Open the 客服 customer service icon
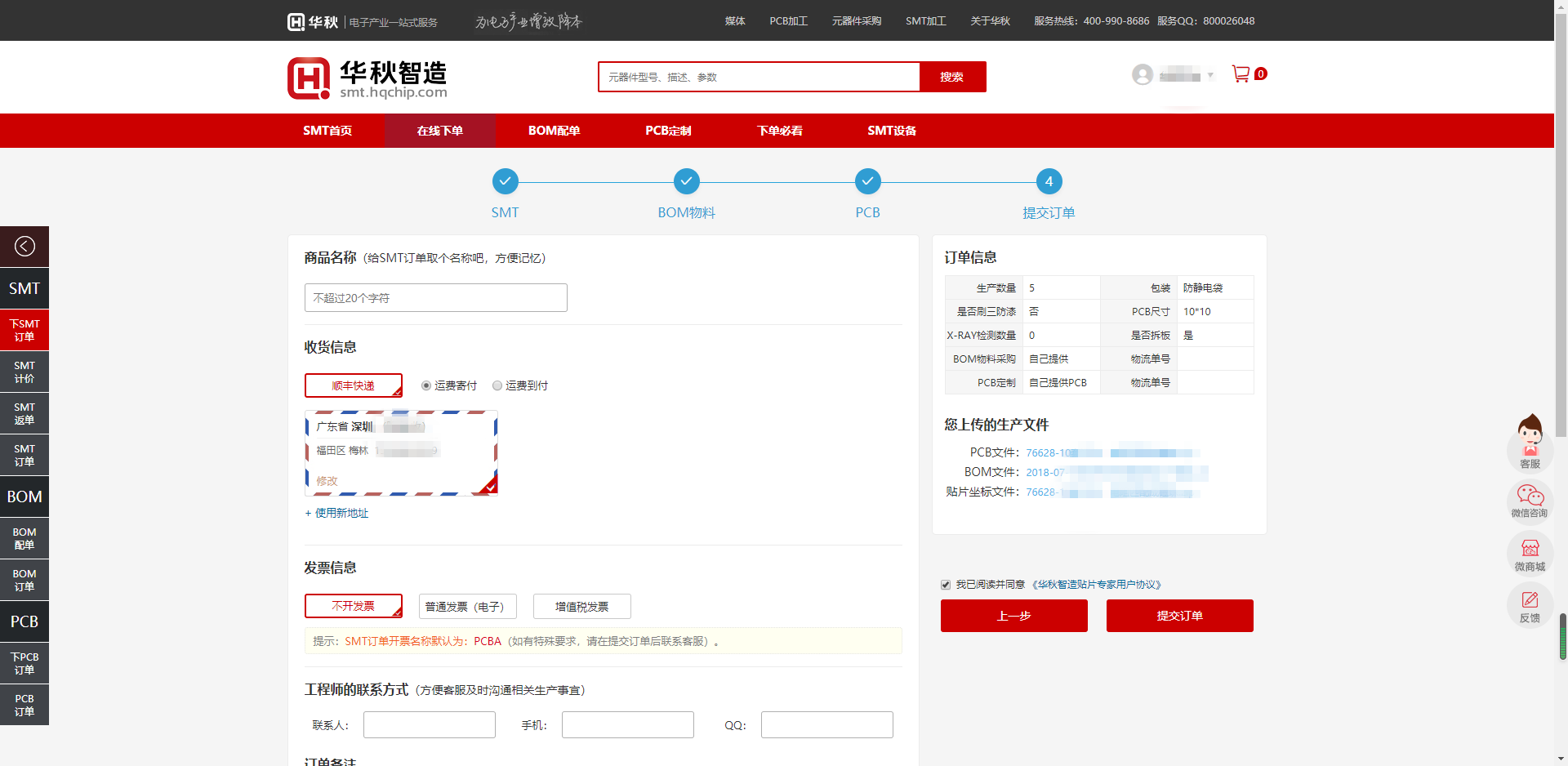Screen dimensions: 1568x766 1530,443
